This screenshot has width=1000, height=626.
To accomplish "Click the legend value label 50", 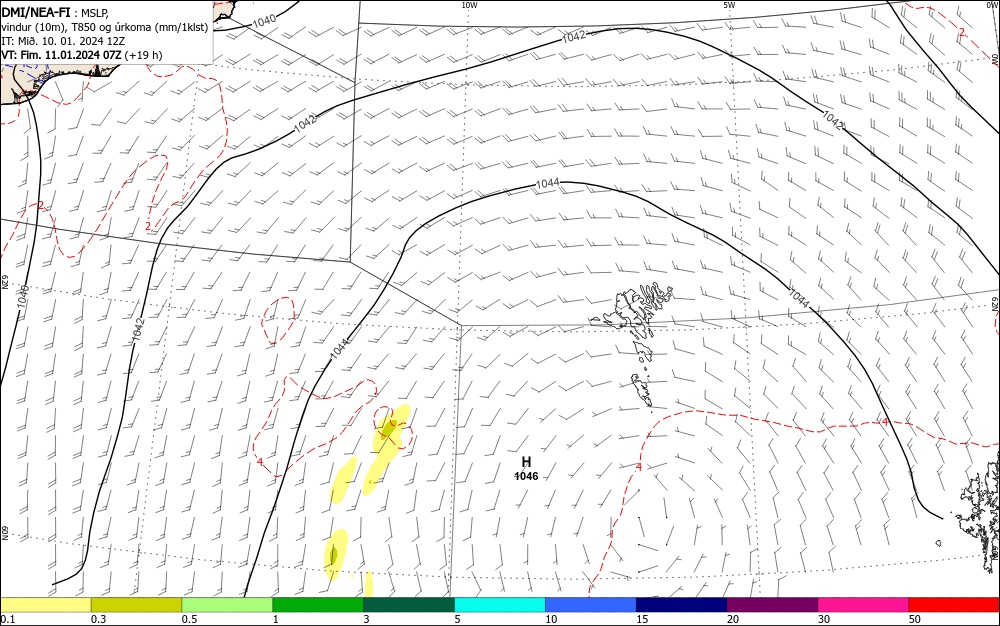I will pos(915,619).
